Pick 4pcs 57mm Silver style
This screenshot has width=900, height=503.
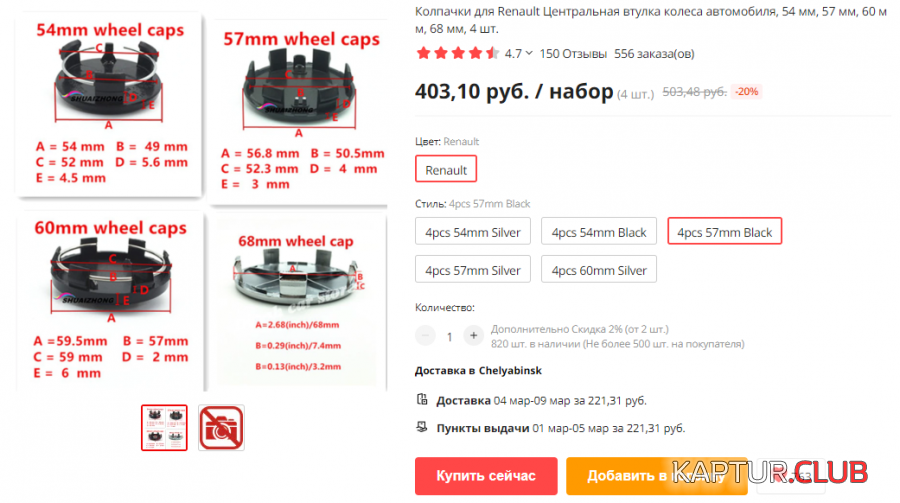[472, 269]
